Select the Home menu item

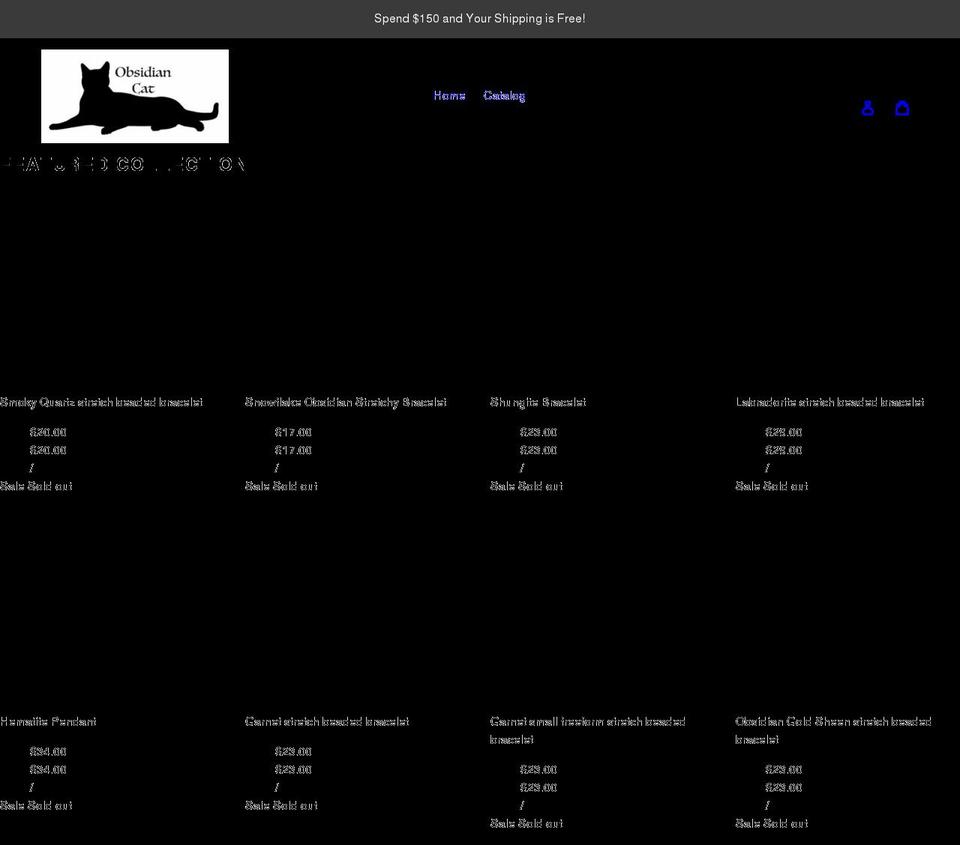[449, 95]
